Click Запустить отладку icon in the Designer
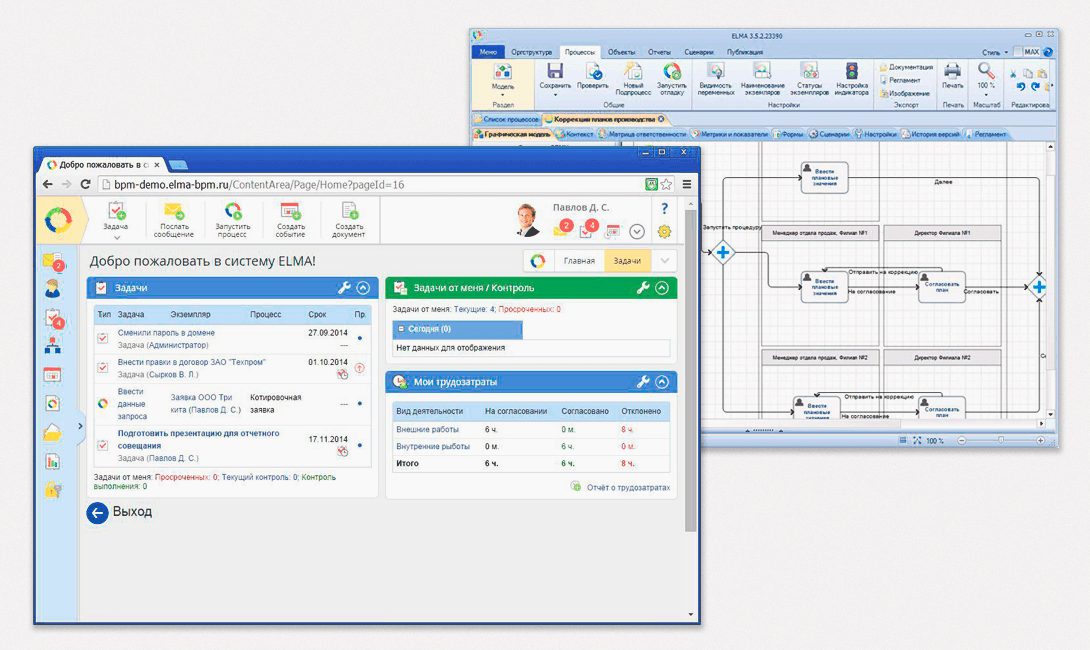1090x650 pixels. pyautogui.click(x=672, y=71)
